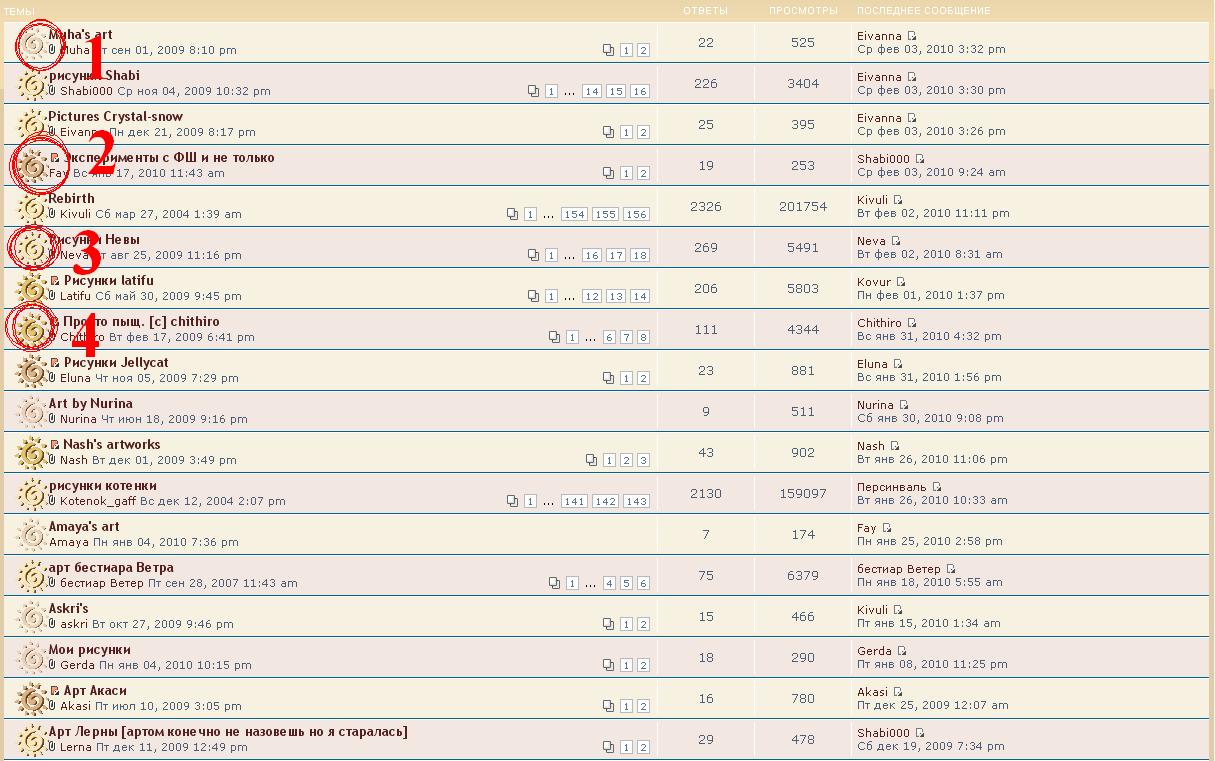Click latest post icon next to Персинваль
This screenshot has width=1215, height=761.
(x=937, y=487)
